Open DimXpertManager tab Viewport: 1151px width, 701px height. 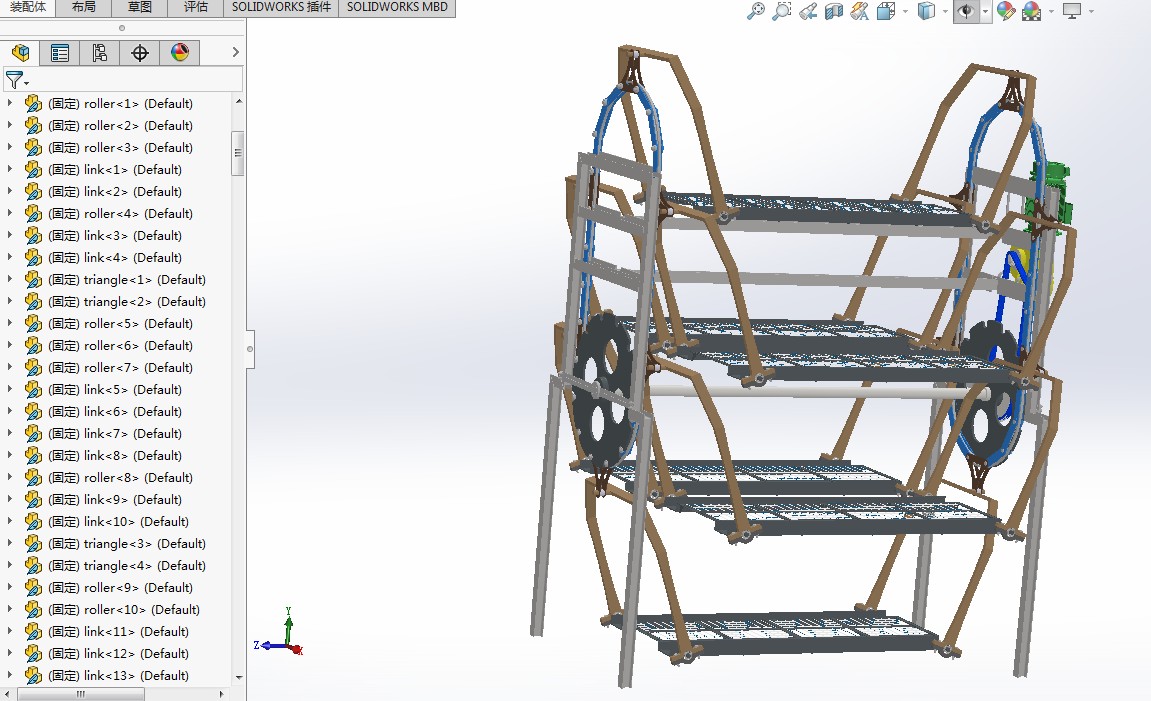coord(139,53)
